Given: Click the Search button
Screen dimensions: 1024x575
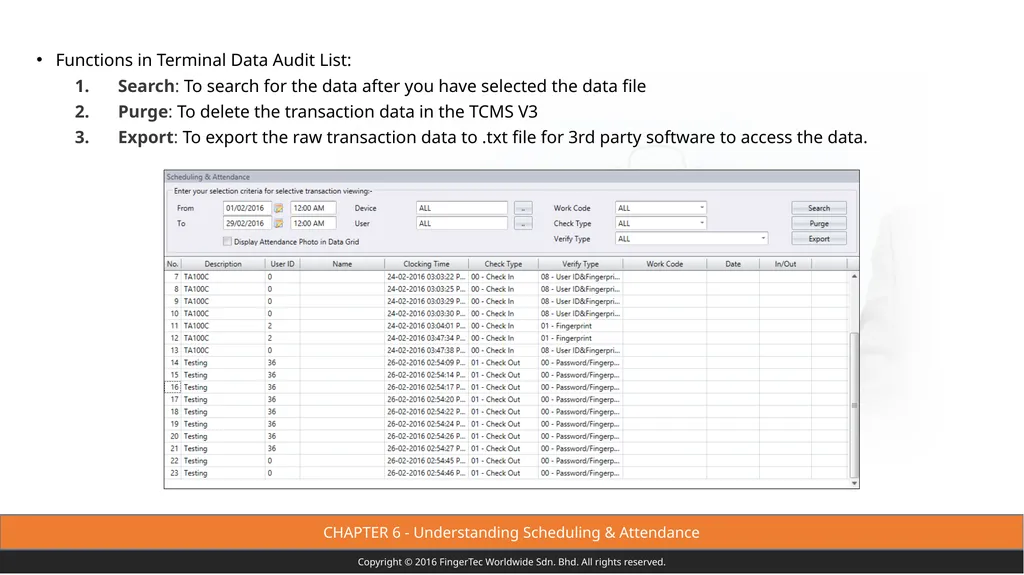Looking at the screenshot, I should pyautogui.click(x=819, y=208).
